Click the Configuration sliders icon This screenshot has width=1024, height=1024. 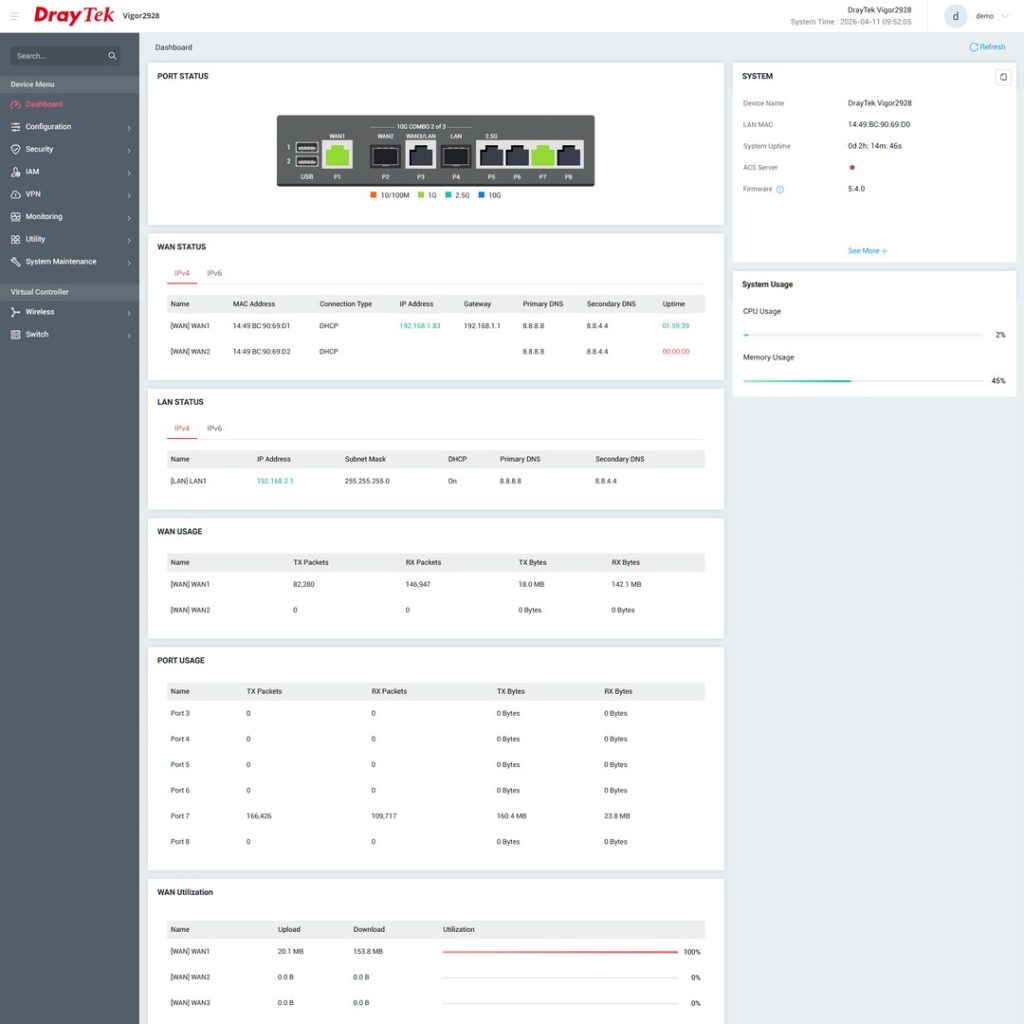16,127
